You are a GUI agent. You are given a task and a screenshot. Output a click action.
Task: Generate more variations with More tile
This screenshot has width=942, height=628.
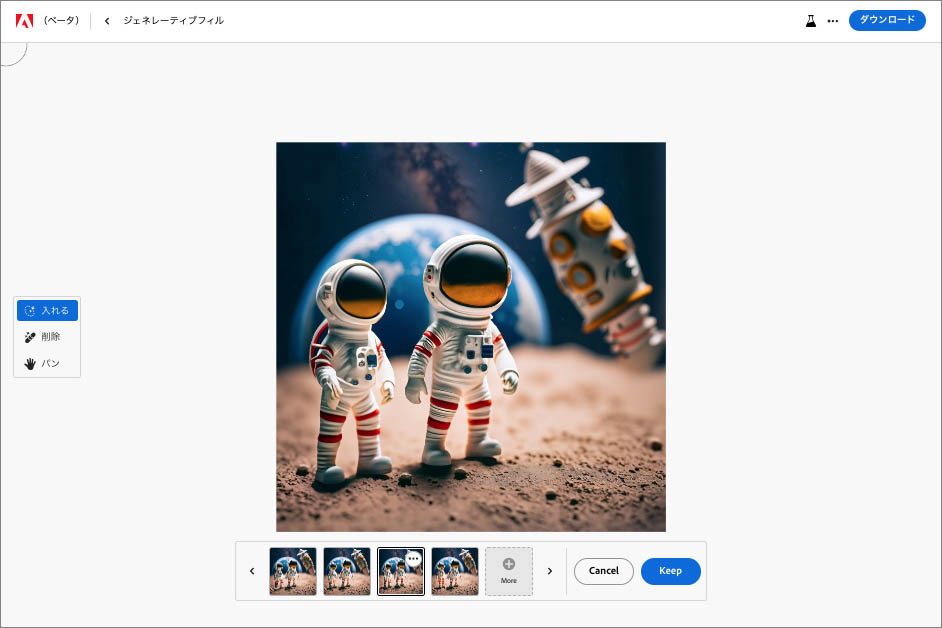(x=508, y=571)
